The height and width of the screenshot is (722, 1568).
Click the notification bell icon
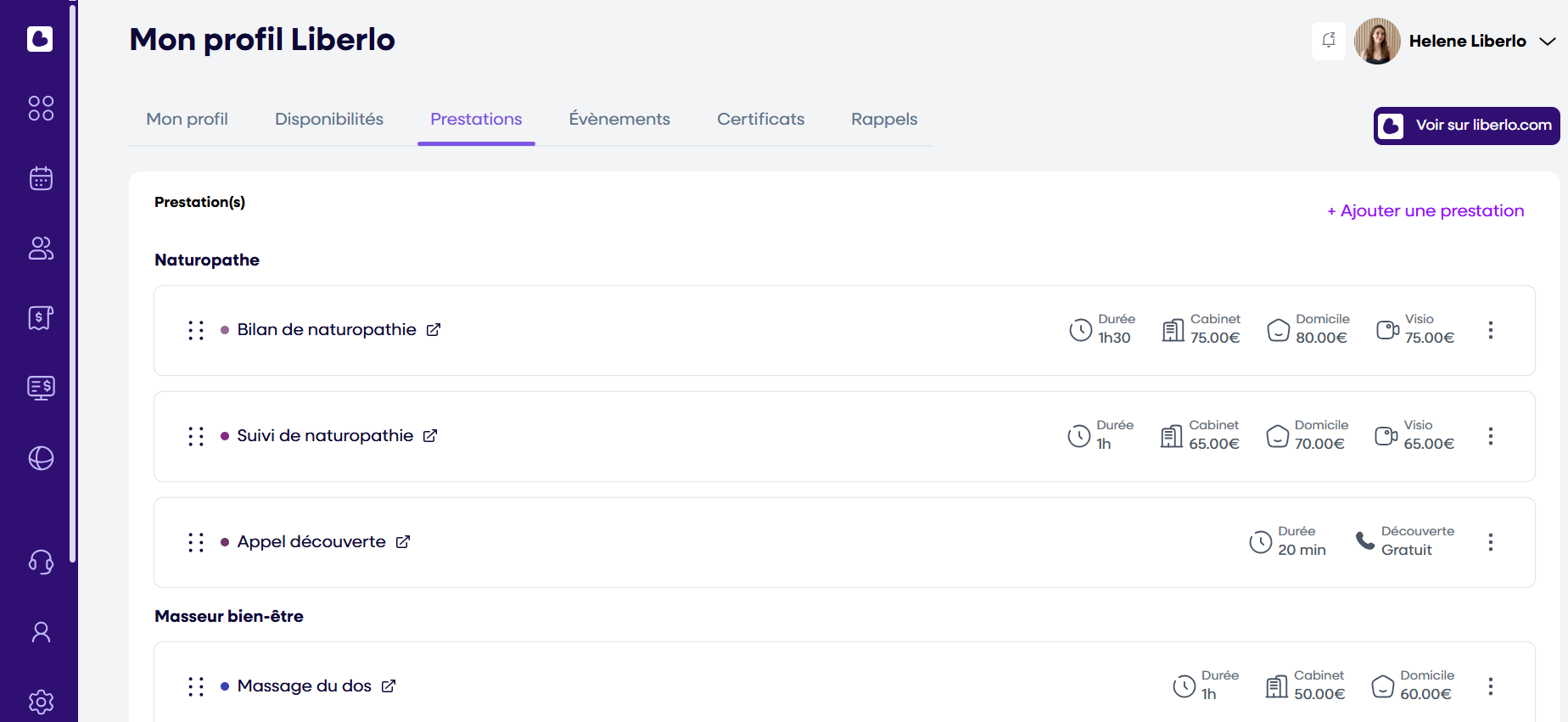tap(1329, 41)
